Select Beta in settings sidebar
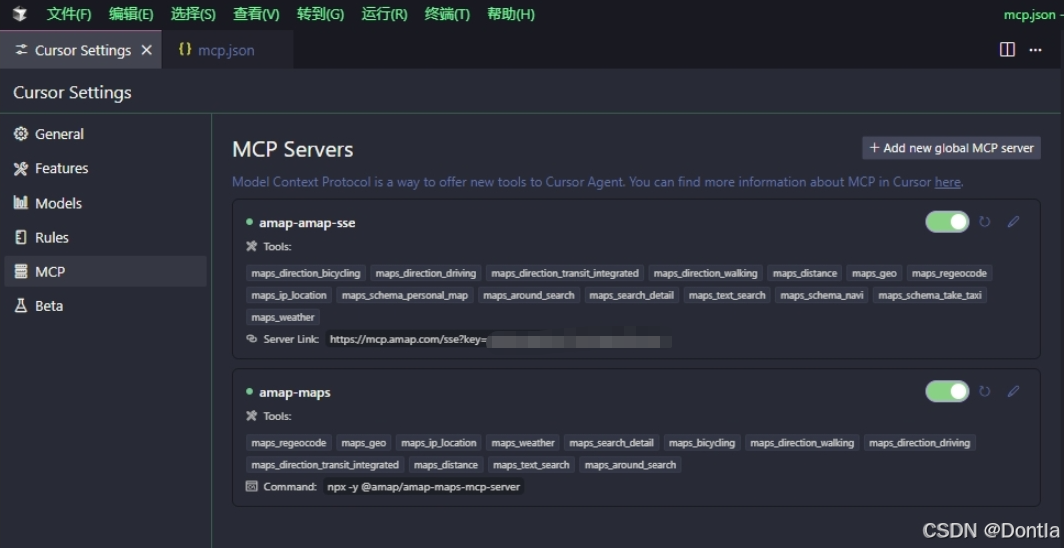The image size is (1064, 548). [x=105, y=306]
